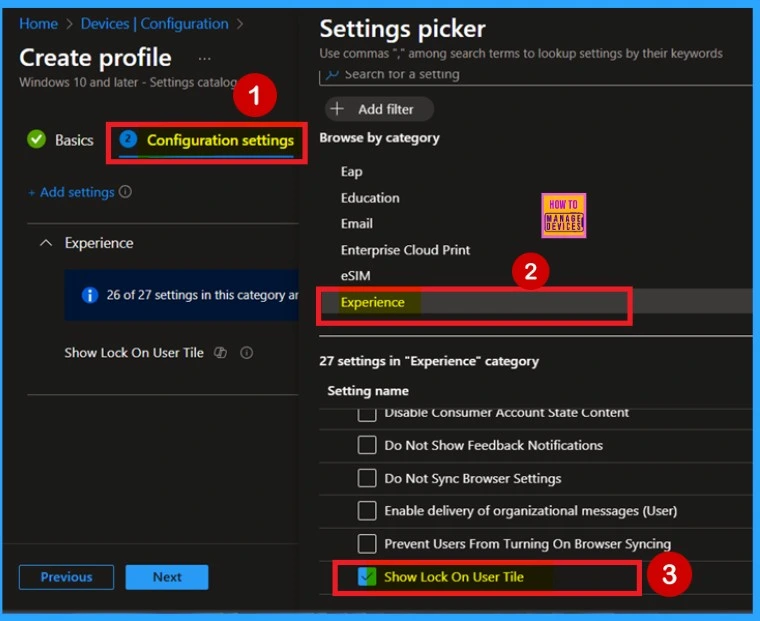Click the Next button

[167, 577]
